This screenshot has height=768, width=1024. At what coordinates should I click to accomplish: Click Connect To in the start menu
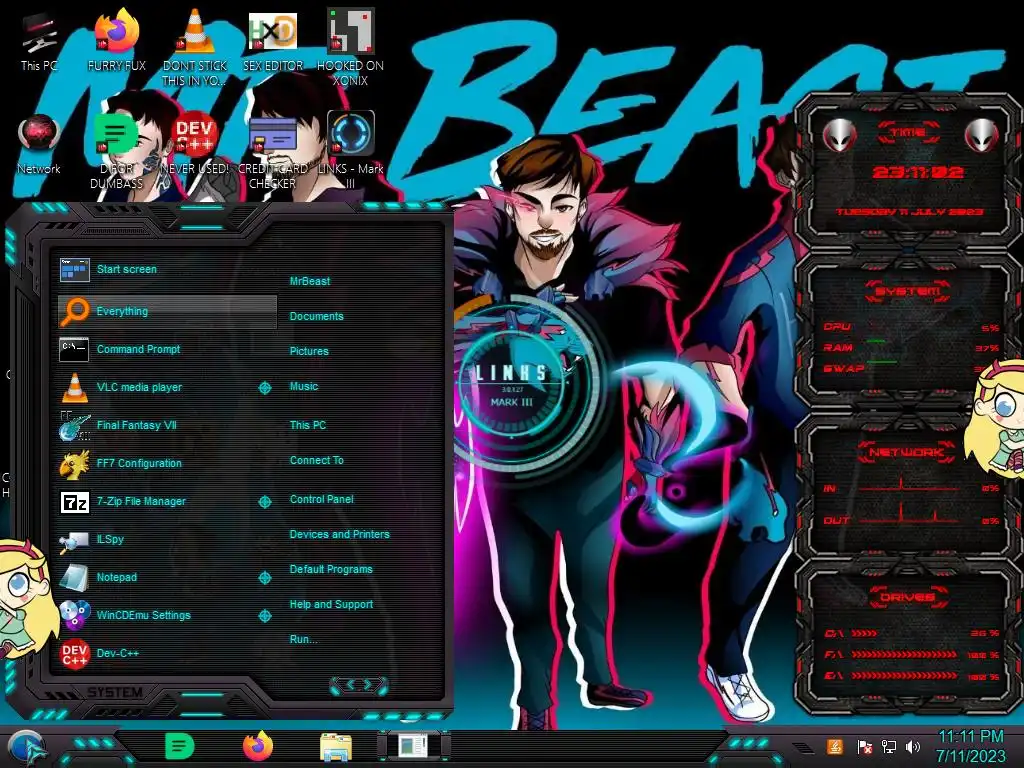pos(316,460)
